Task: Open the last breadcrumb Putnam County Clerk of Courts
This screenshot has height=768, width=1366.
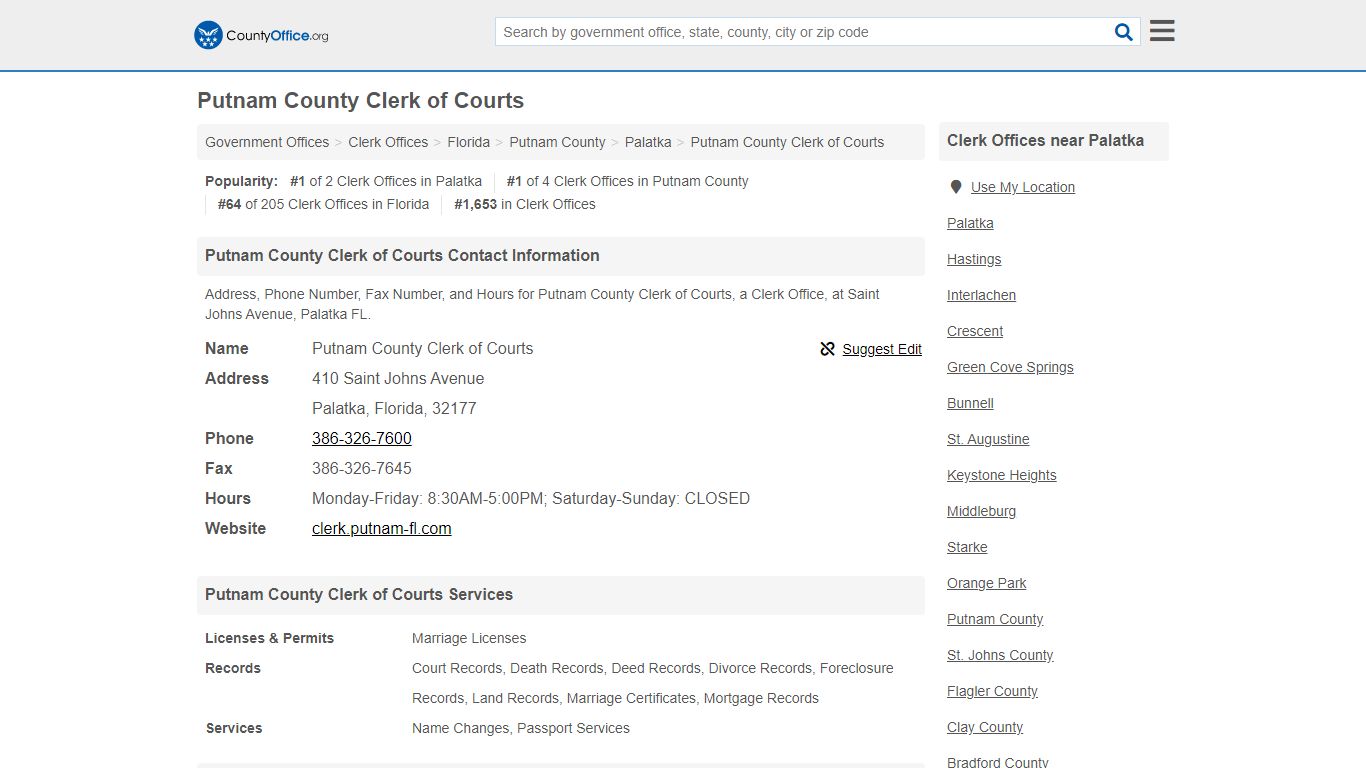Action: pos(787,142)
